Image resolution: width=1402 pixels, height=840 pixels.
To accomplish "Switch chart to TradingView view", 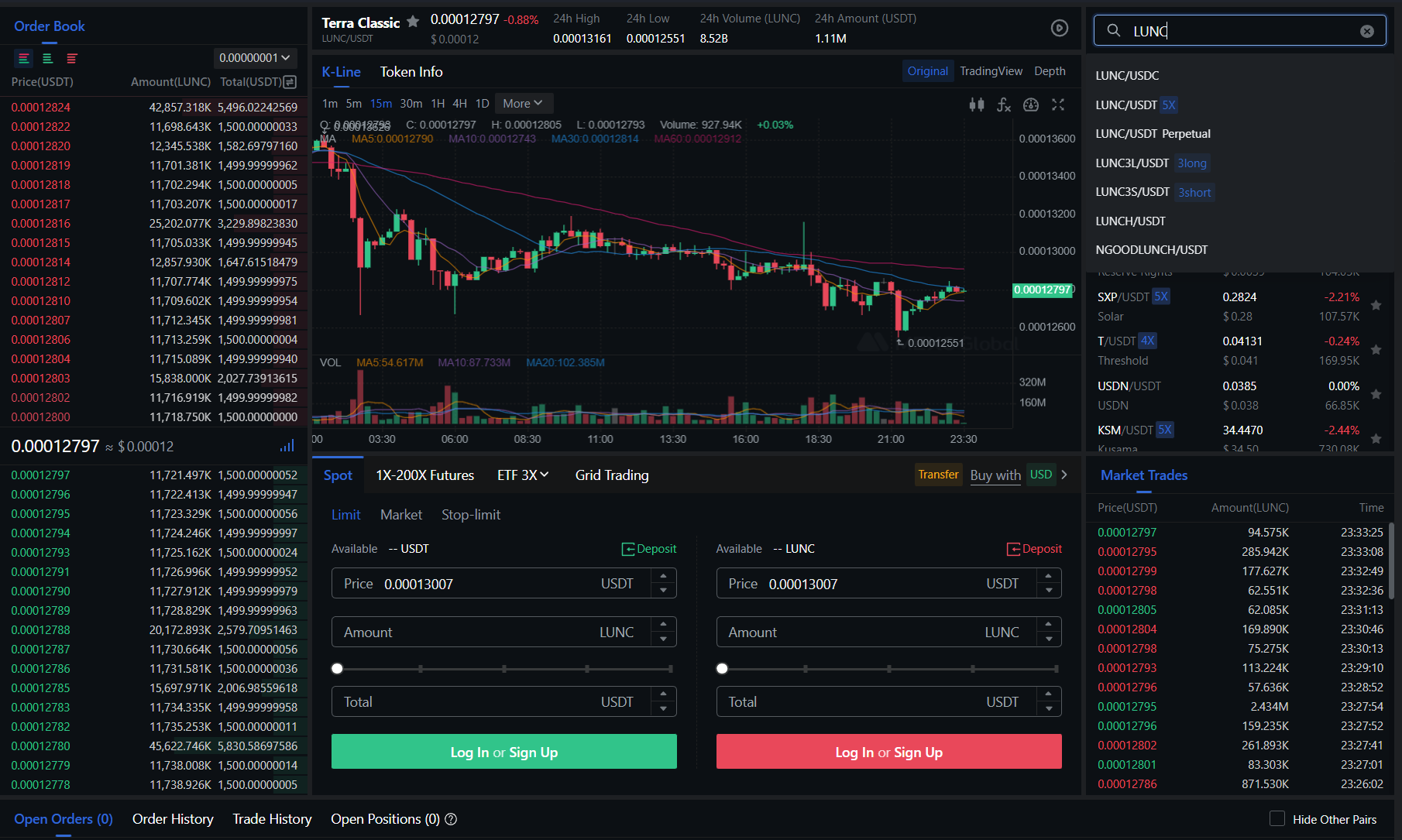I will (991, 71).
